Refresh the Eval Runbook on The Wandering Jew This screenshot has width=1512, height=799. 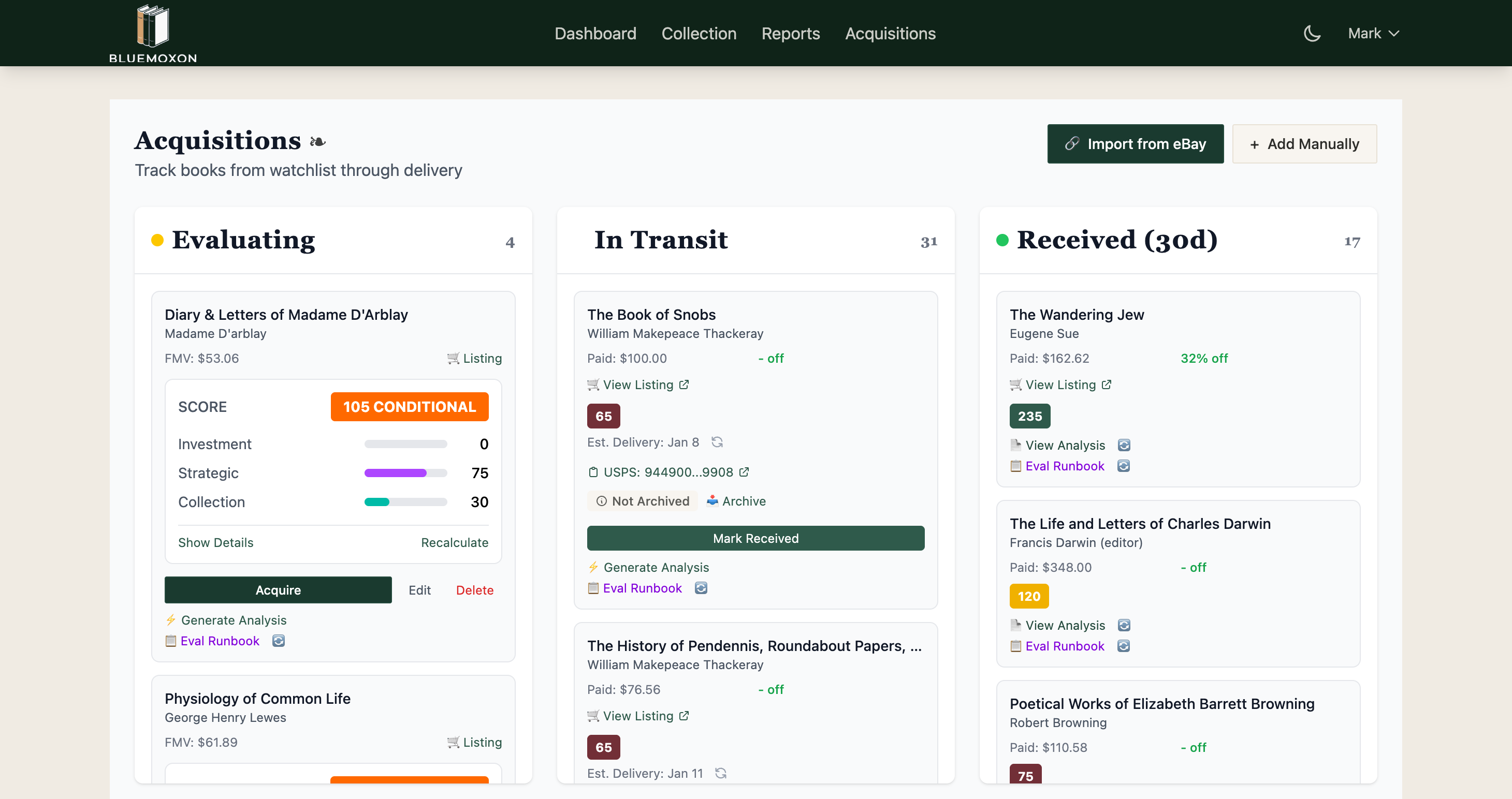pos(1124,466)
